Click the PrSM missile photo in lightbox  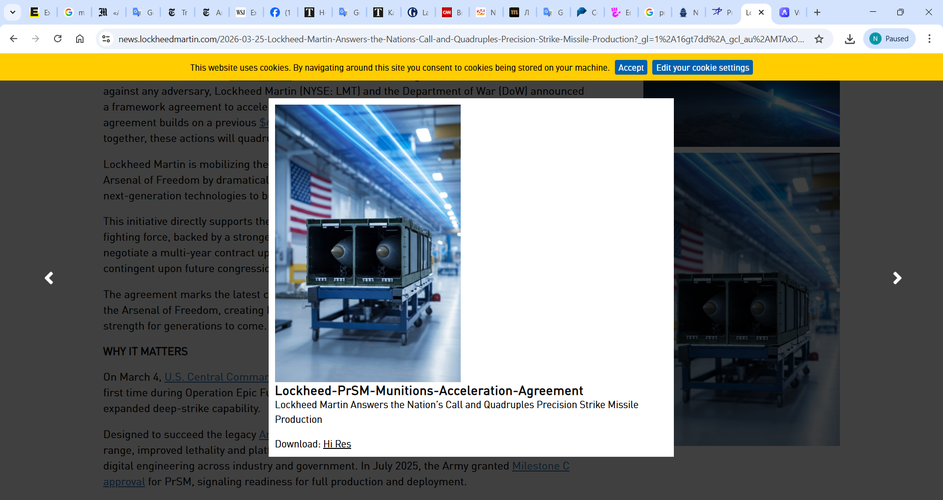coord(367,242)
